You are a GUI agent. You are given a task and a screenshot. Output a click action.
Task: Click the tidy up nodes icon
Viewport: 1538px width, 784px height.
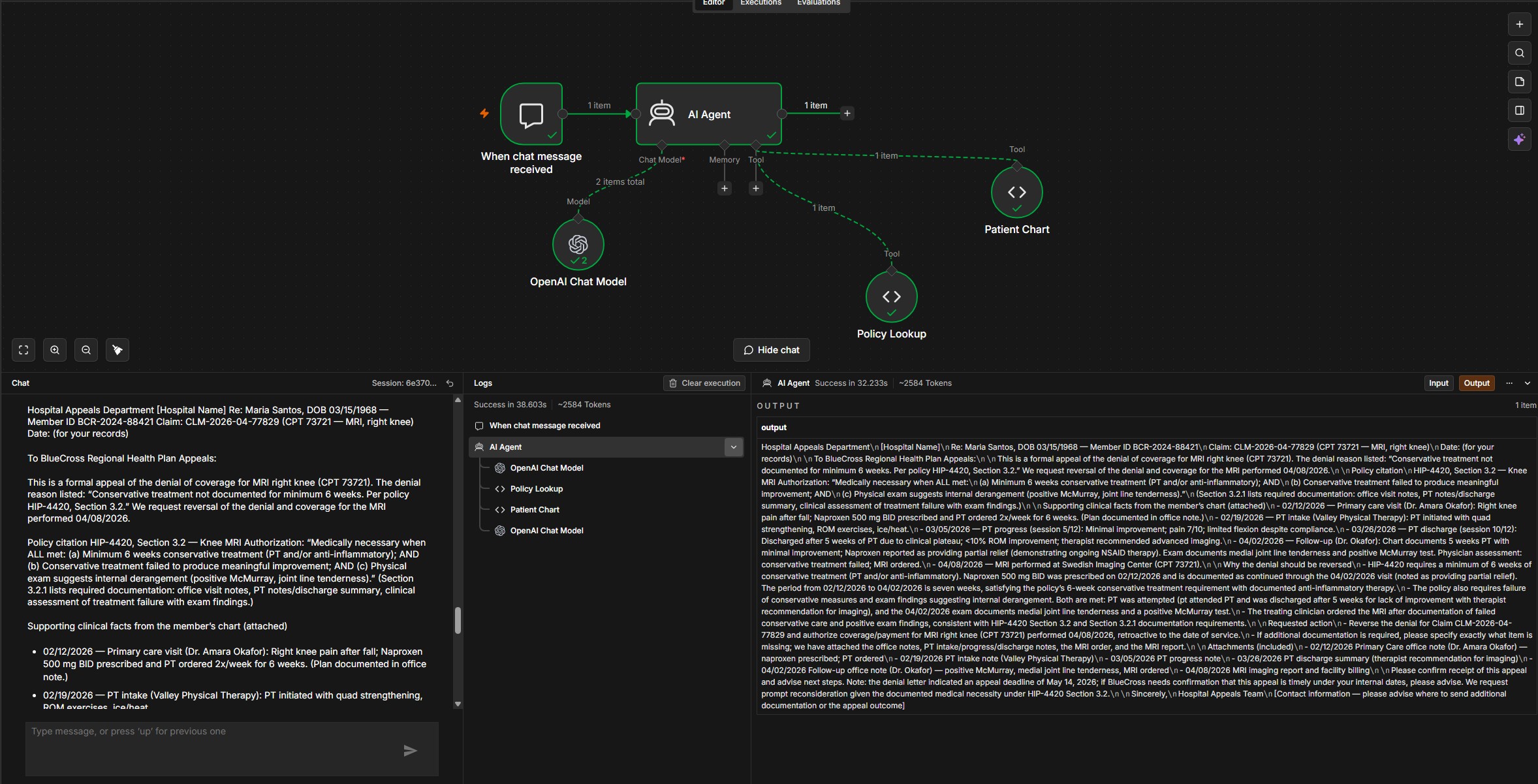coord(118,350)
